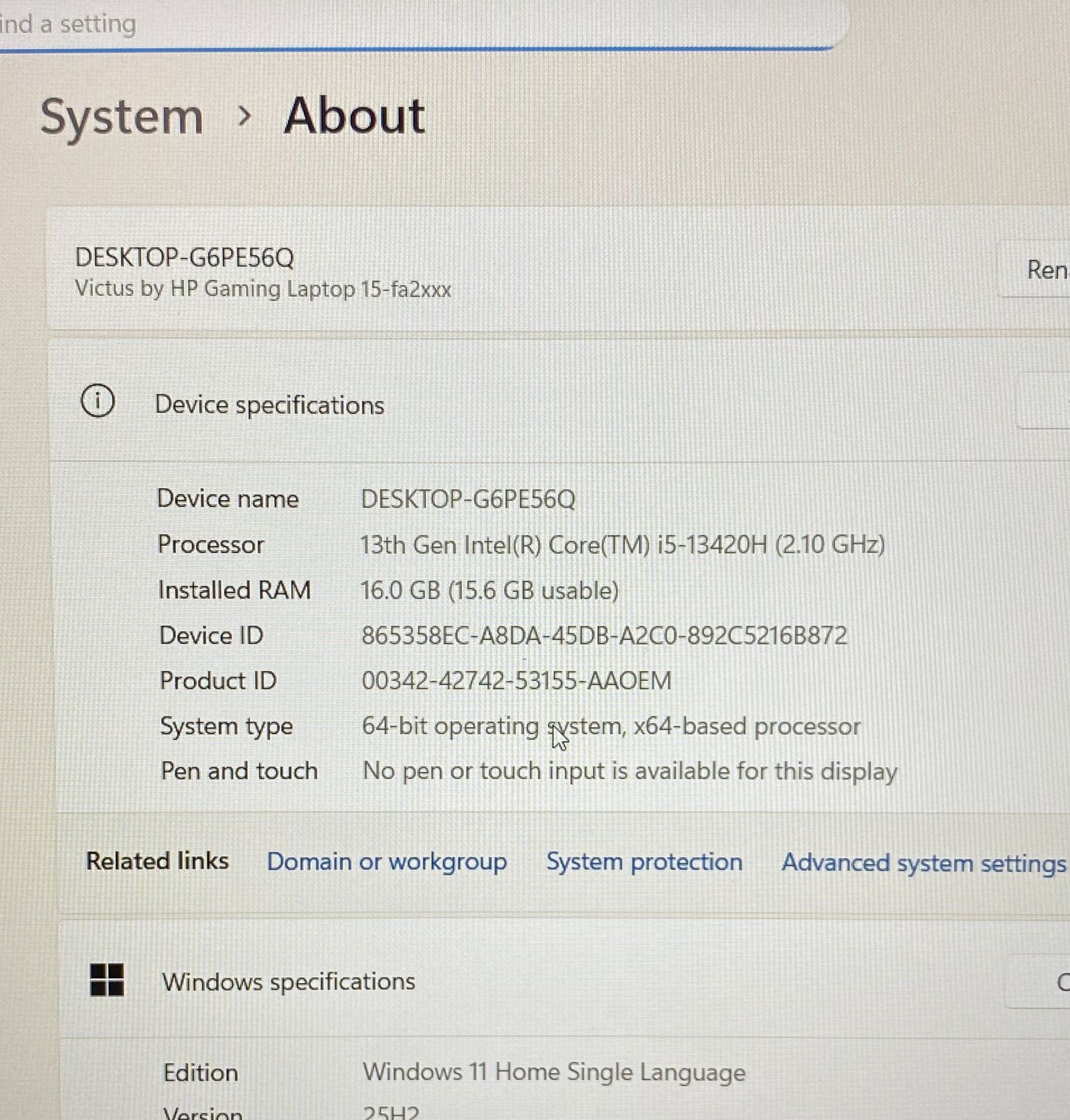Click the Windows 11 Home Single Language edition text
Screen dimensions: 1070x1120
pyautogui.click(x=553, y=1072)
